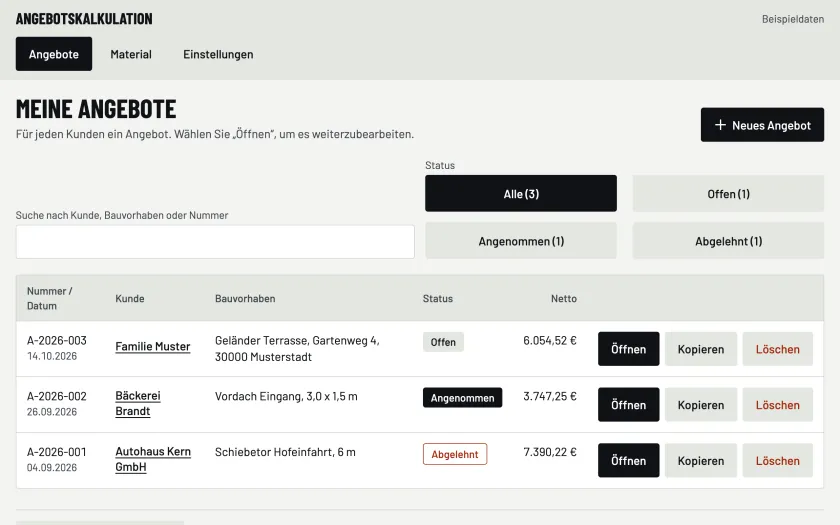Click the plus icon in Neues Angebot
The image size is (840, 525).
coord(721,125)
